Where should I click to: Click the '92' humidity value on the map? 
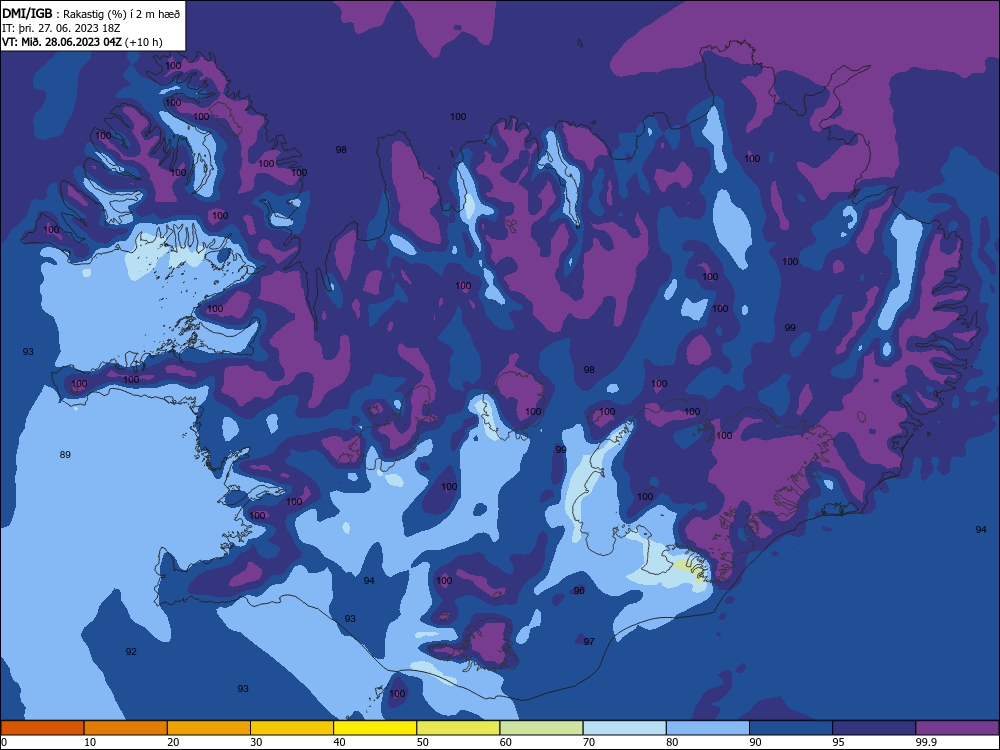[131, 652]
